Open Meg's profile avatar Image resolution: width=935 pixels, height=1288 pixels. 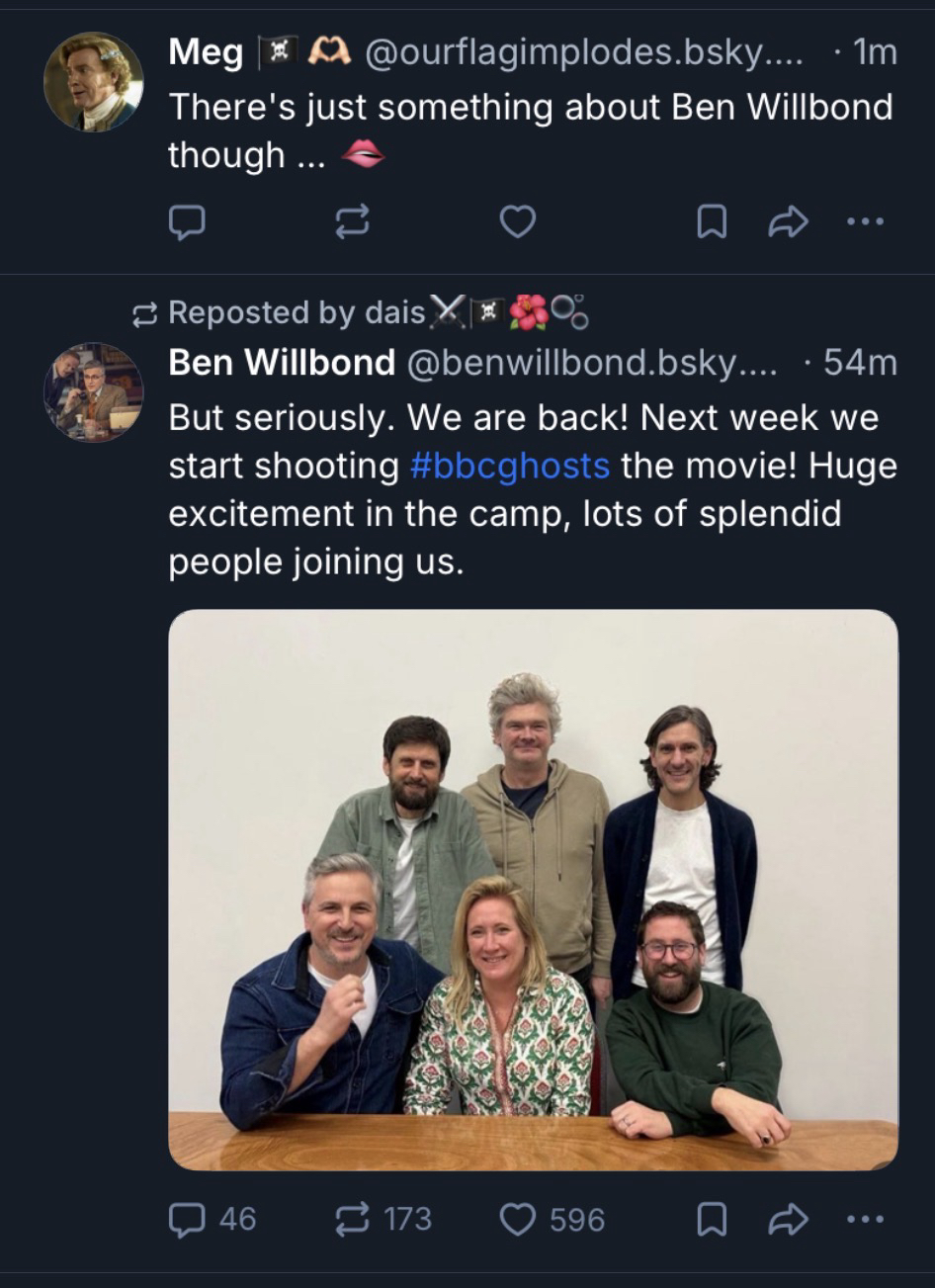click(x=94, y=82)
